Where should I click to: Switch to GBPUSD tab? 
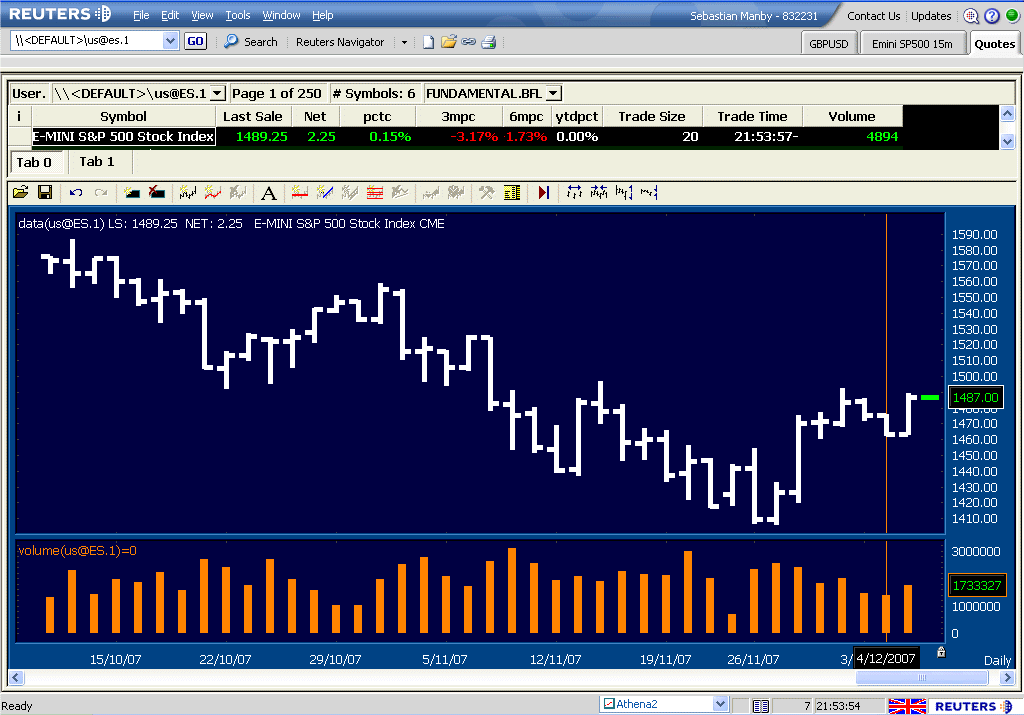click(x=829, y=44)
